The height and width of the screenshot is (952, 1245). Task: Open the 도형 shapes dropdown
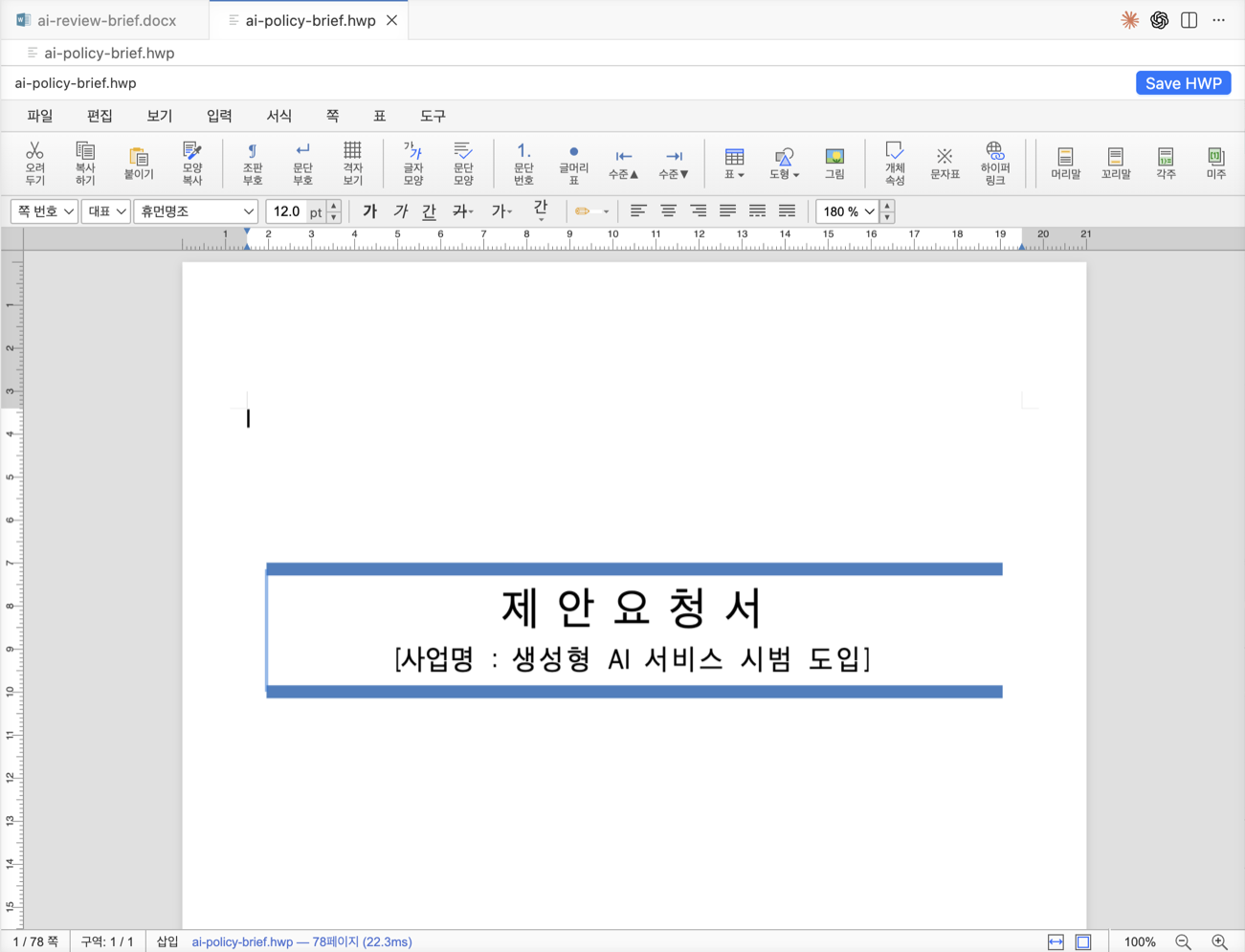(784, 163)
